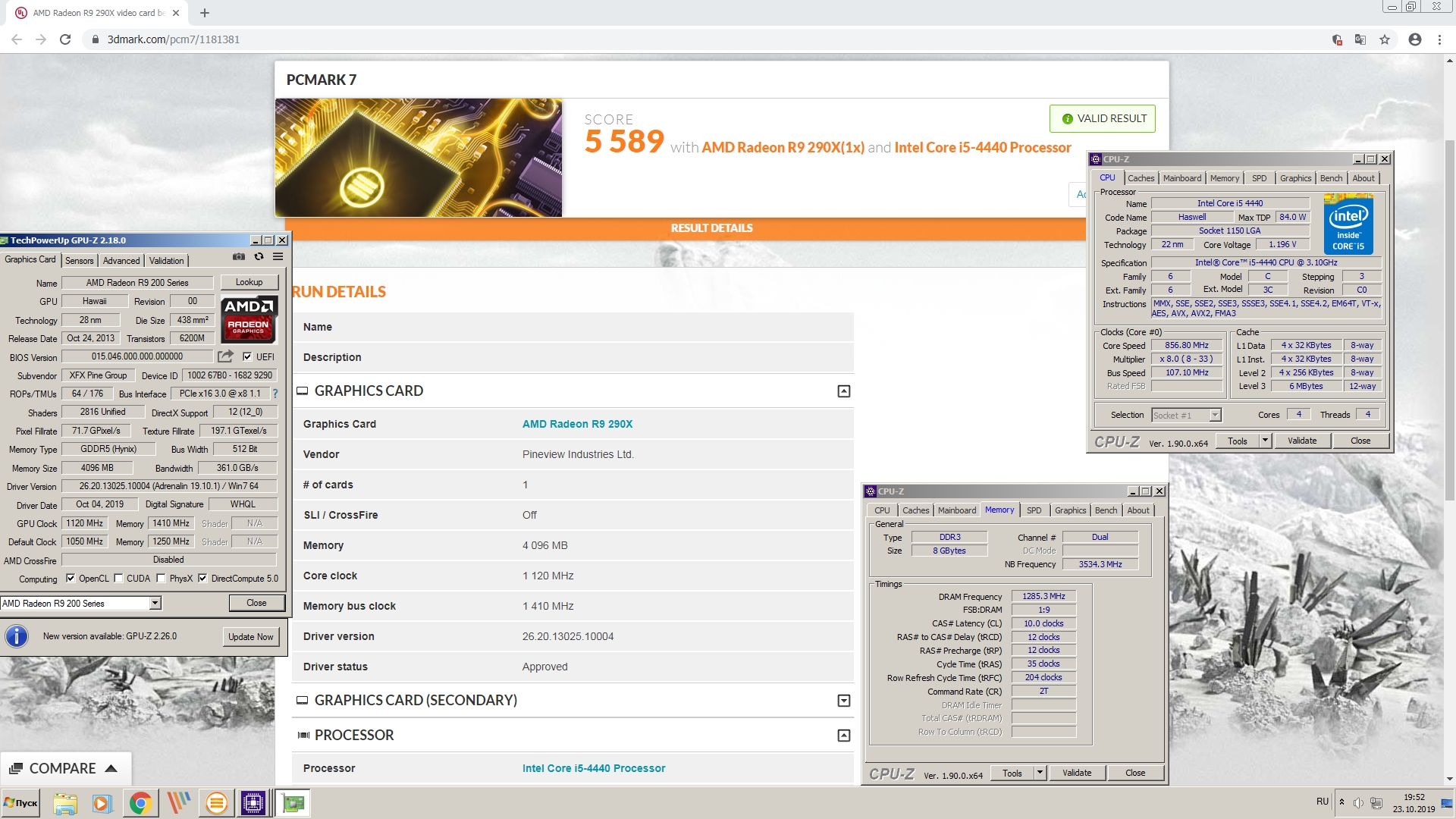The height and width of the screenshot is (819, 1456).
Task: Switch to GPU-Z Advanced tab
Action: point(121,261)
